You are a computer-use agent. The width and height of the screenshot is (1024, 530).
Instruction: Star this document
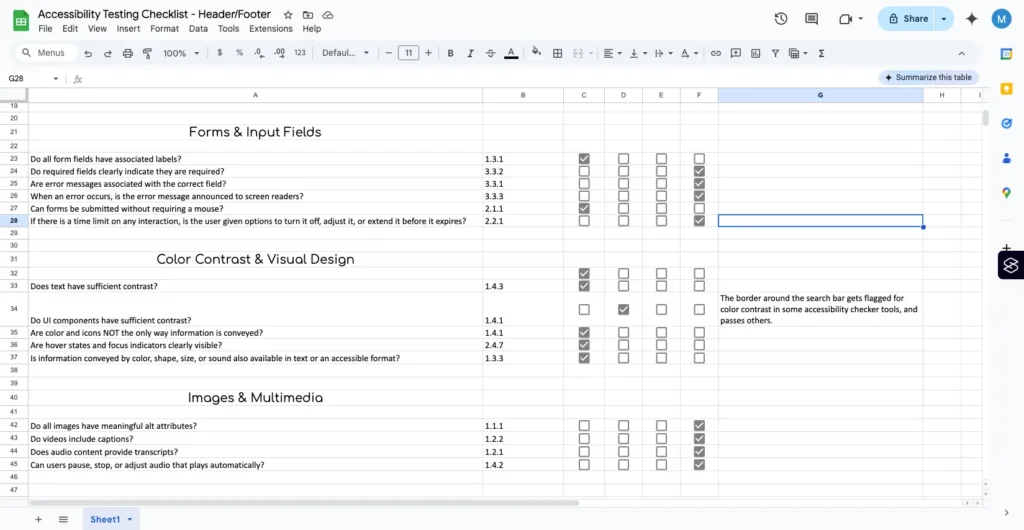tap(287, 14)
